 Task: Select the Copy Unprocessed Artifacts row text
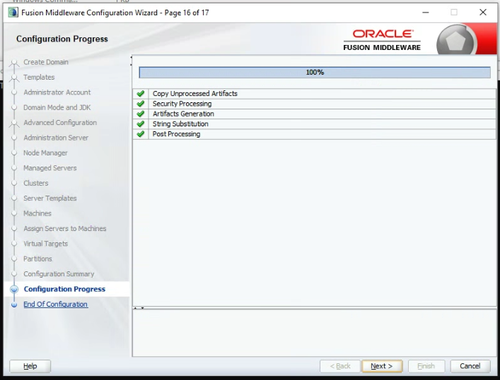pyautogui.click(x=195, y=94)
